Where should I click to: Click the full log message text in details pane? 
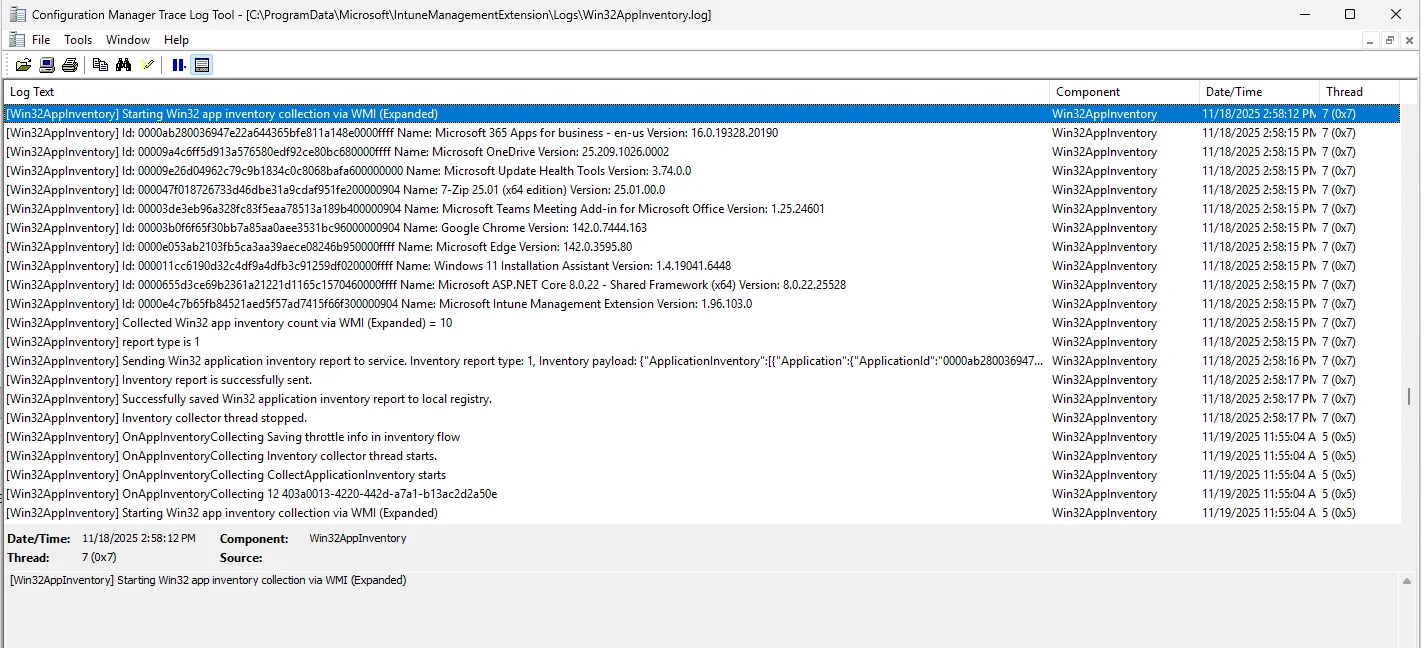[x=208, y=581]
